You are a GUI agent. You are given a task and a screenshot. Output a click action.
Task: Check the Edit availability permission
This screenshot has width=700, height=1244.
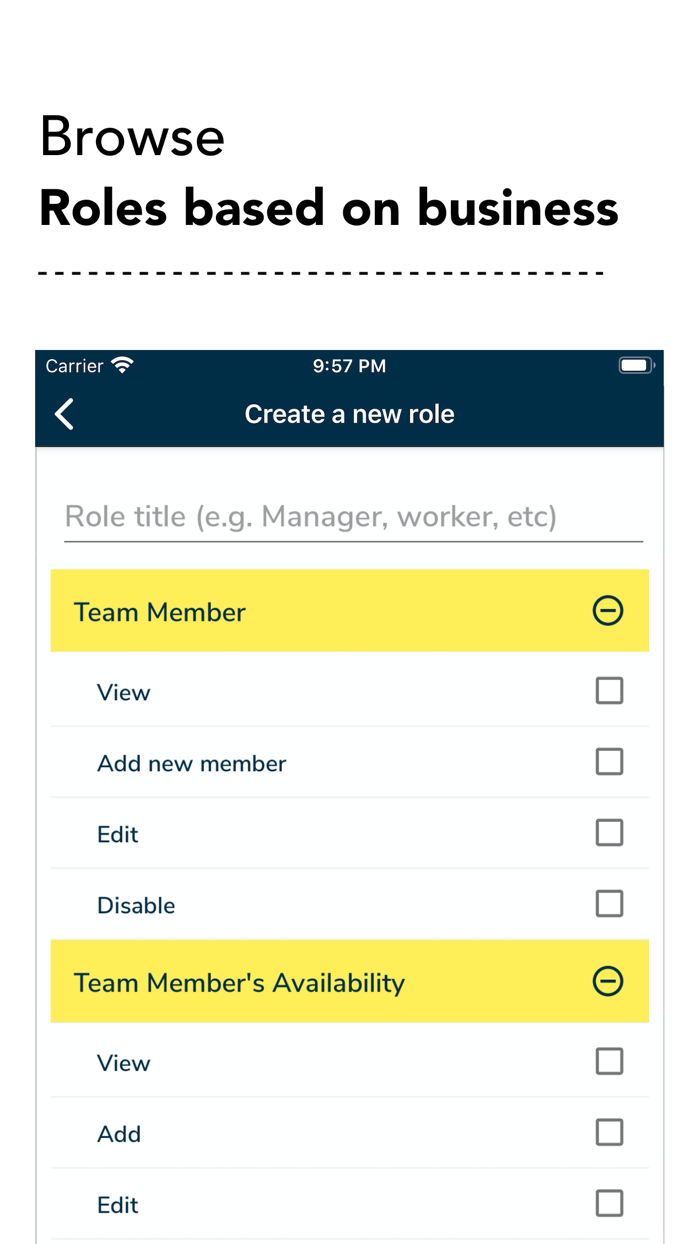point(609,1203)
